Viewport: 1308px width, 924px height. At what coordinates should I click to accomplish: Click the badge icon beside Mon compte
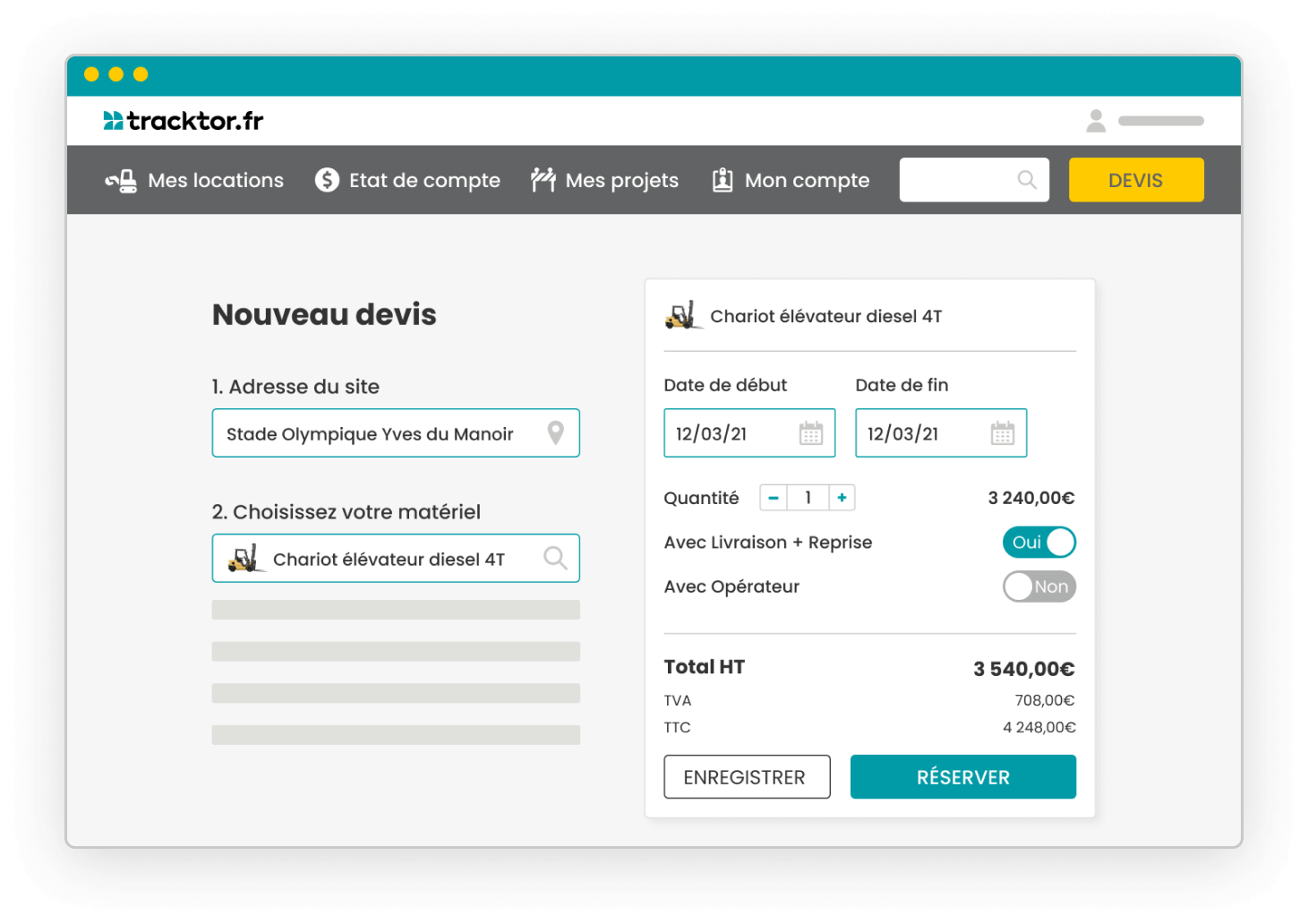point(722,180)
